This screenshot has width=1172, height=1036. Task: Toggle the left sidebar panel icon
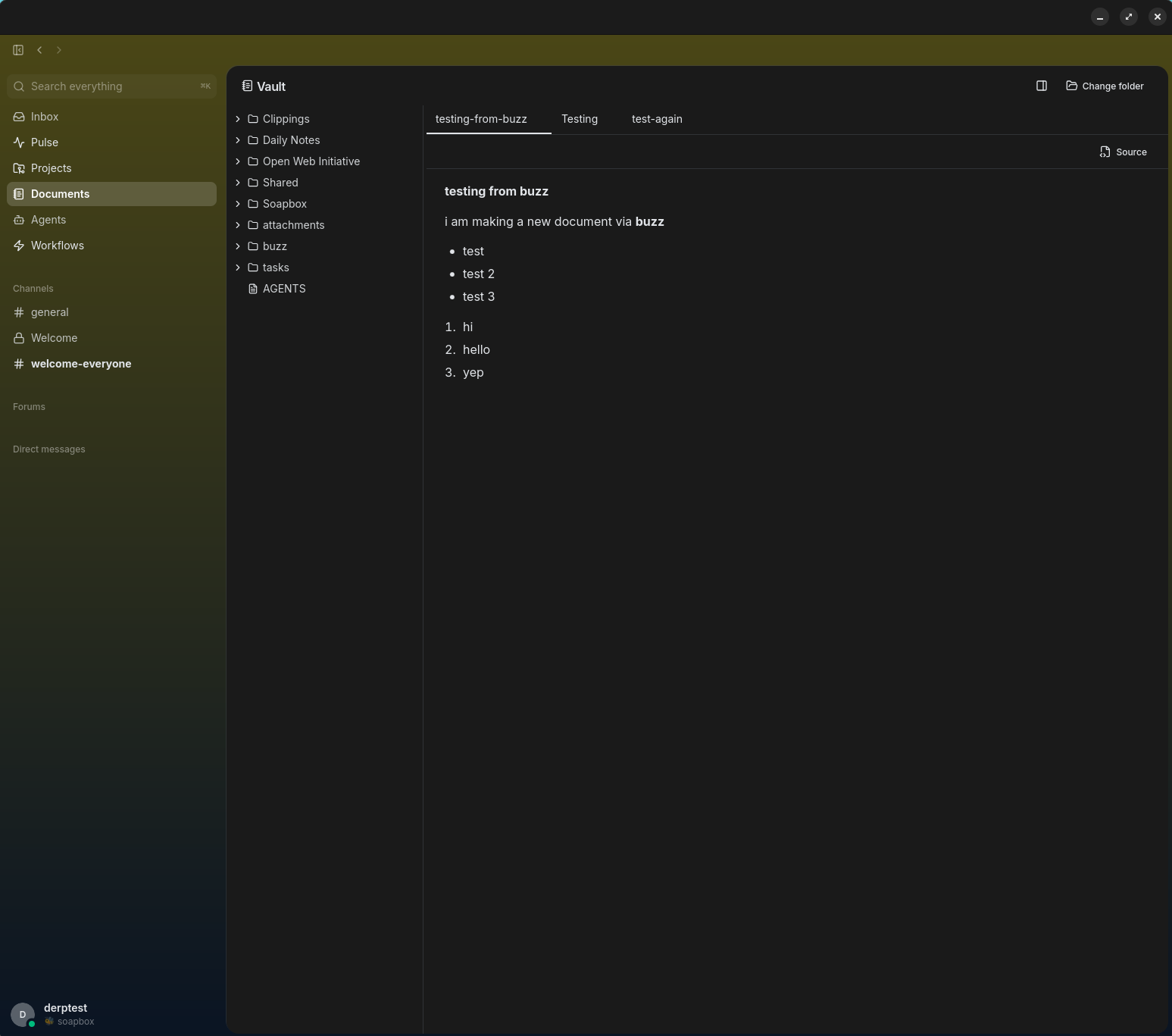pyautogui.click(x=18, y=50)
